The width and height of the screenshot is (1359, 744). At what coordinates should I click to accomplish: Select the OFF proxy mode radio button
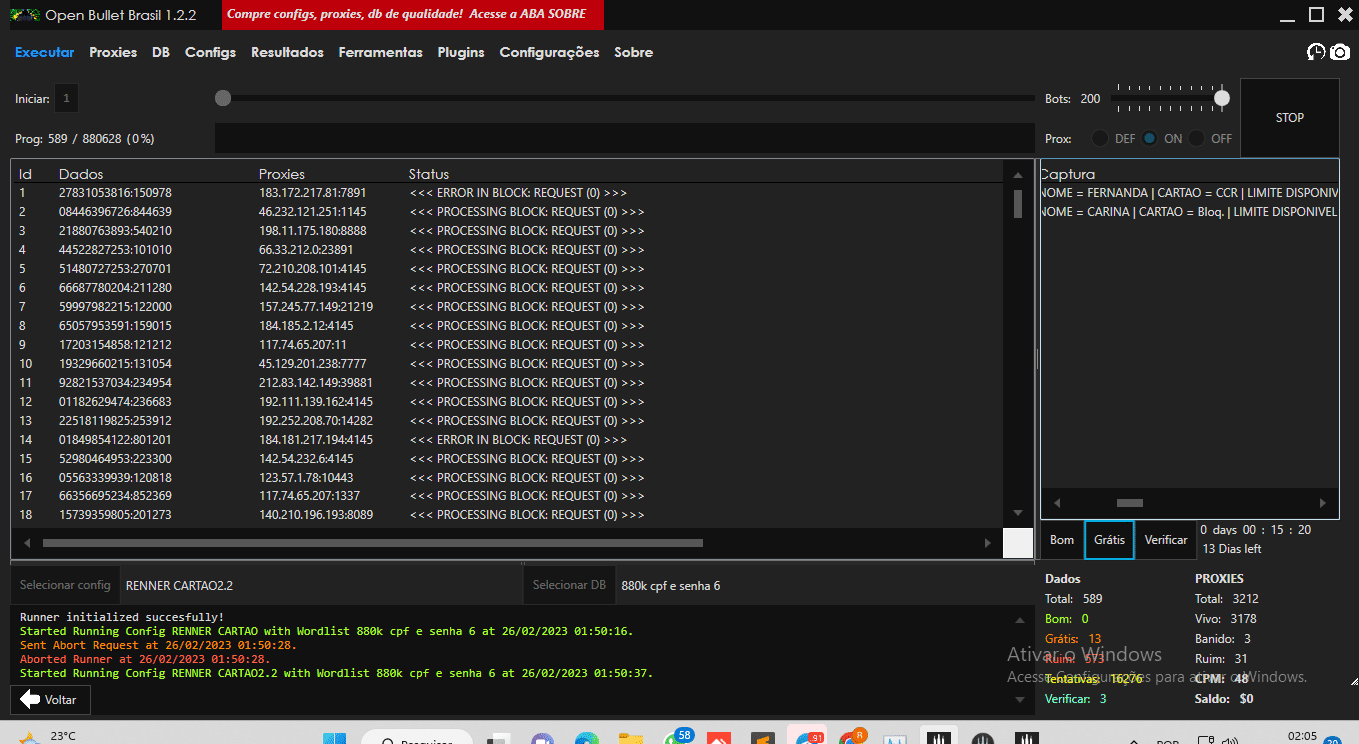[1197, 139]
